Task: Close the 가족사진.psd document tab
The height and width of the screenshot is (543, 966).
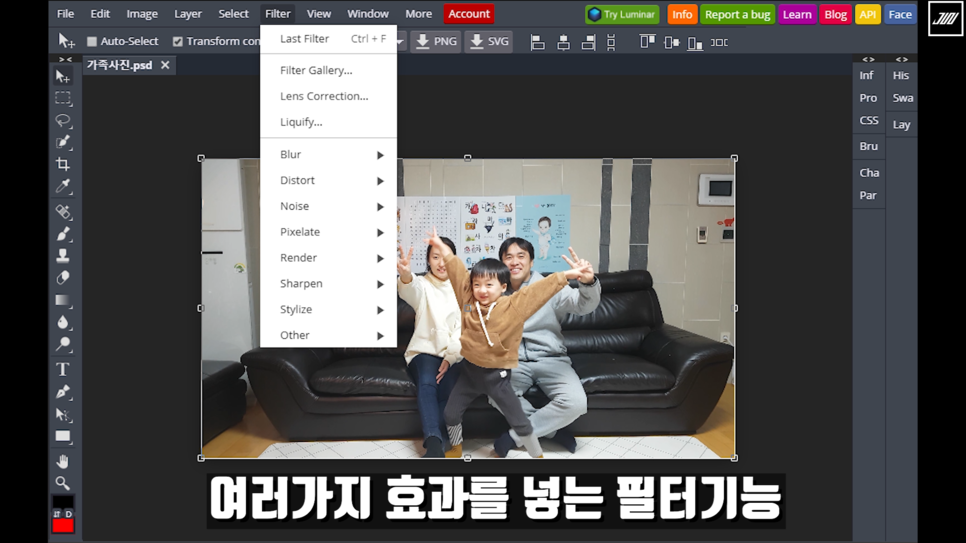Action: (x=165, y=65)
